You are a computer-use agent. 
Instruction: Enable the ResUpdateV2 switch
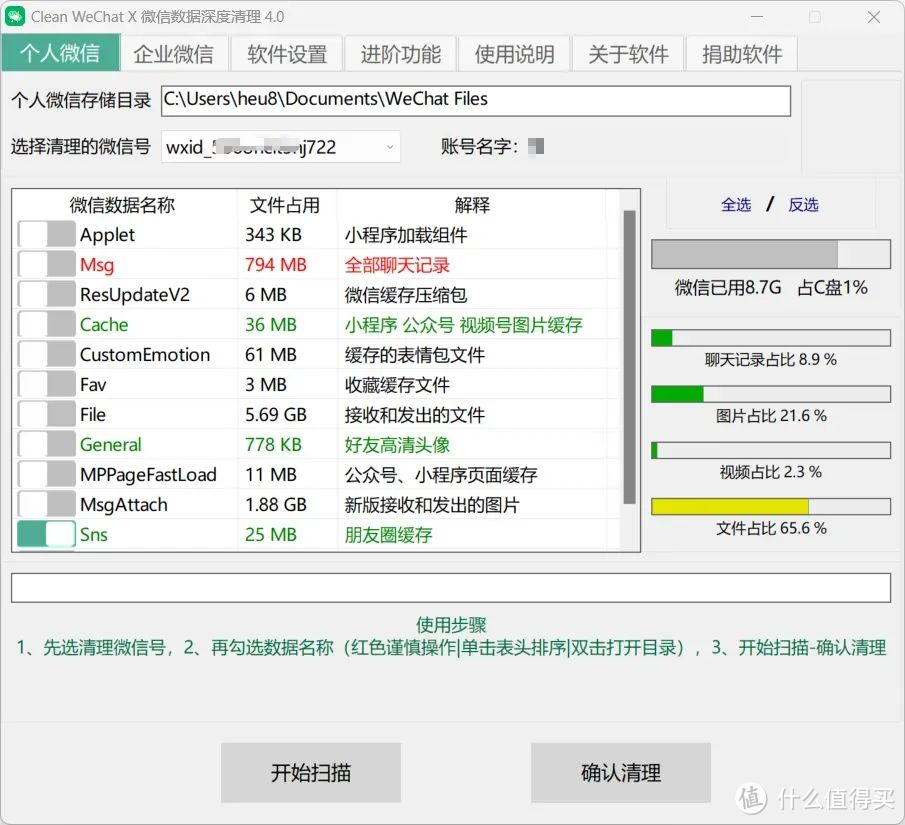pos(46,294)
